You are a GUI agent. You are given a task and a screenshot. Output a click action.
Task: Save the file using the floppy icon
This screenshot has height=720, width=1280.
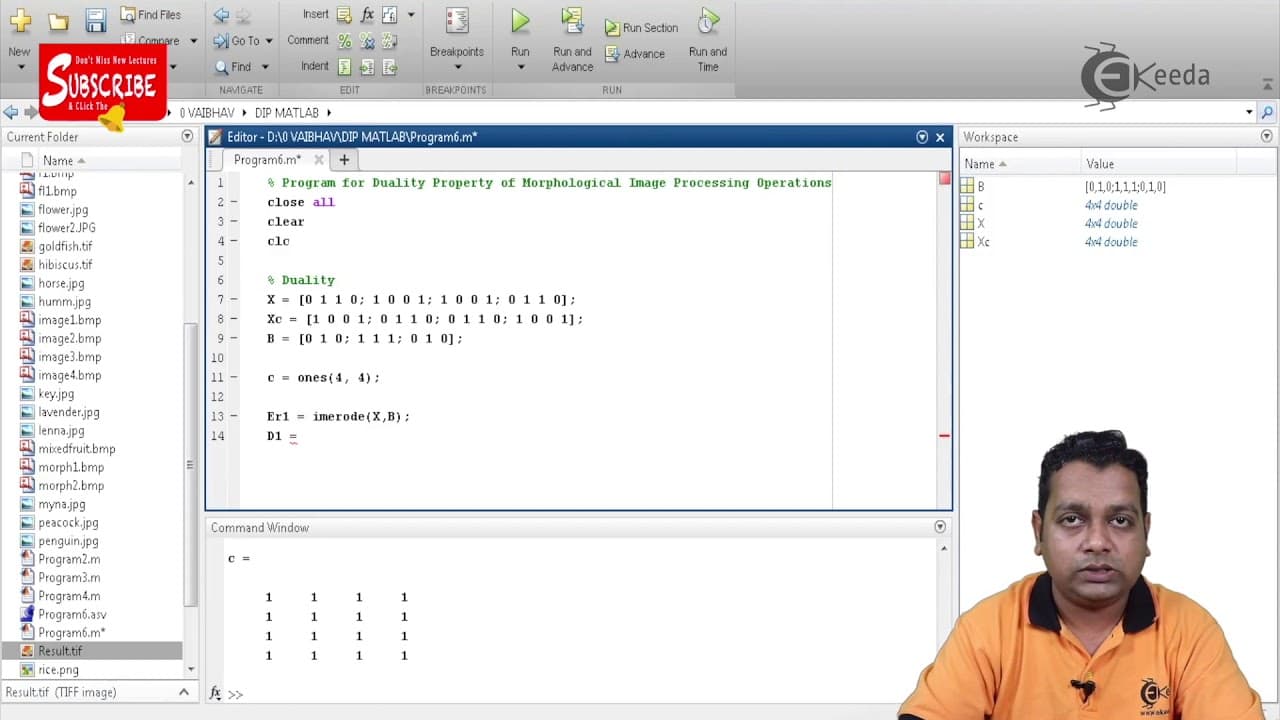tap(95, 20)
